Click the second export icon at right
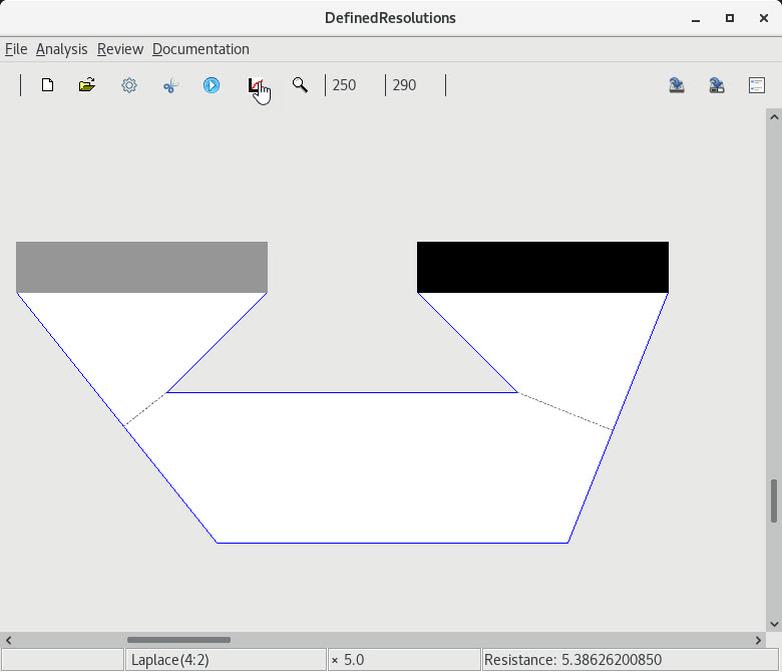Image resolution: width=782 pixels, height=672 pixels. (717, 85)
